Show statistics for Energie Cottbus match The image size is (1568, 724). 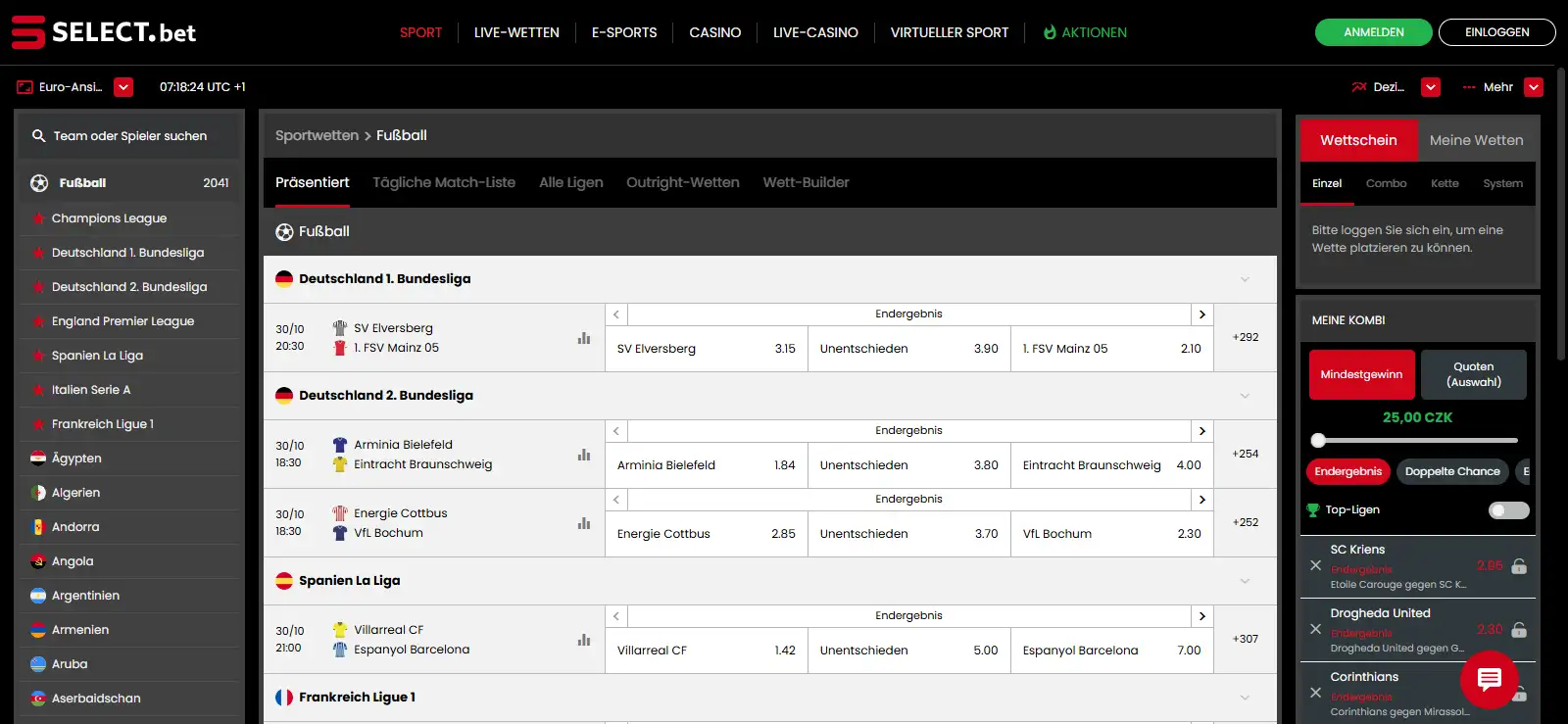click(584, 523)
